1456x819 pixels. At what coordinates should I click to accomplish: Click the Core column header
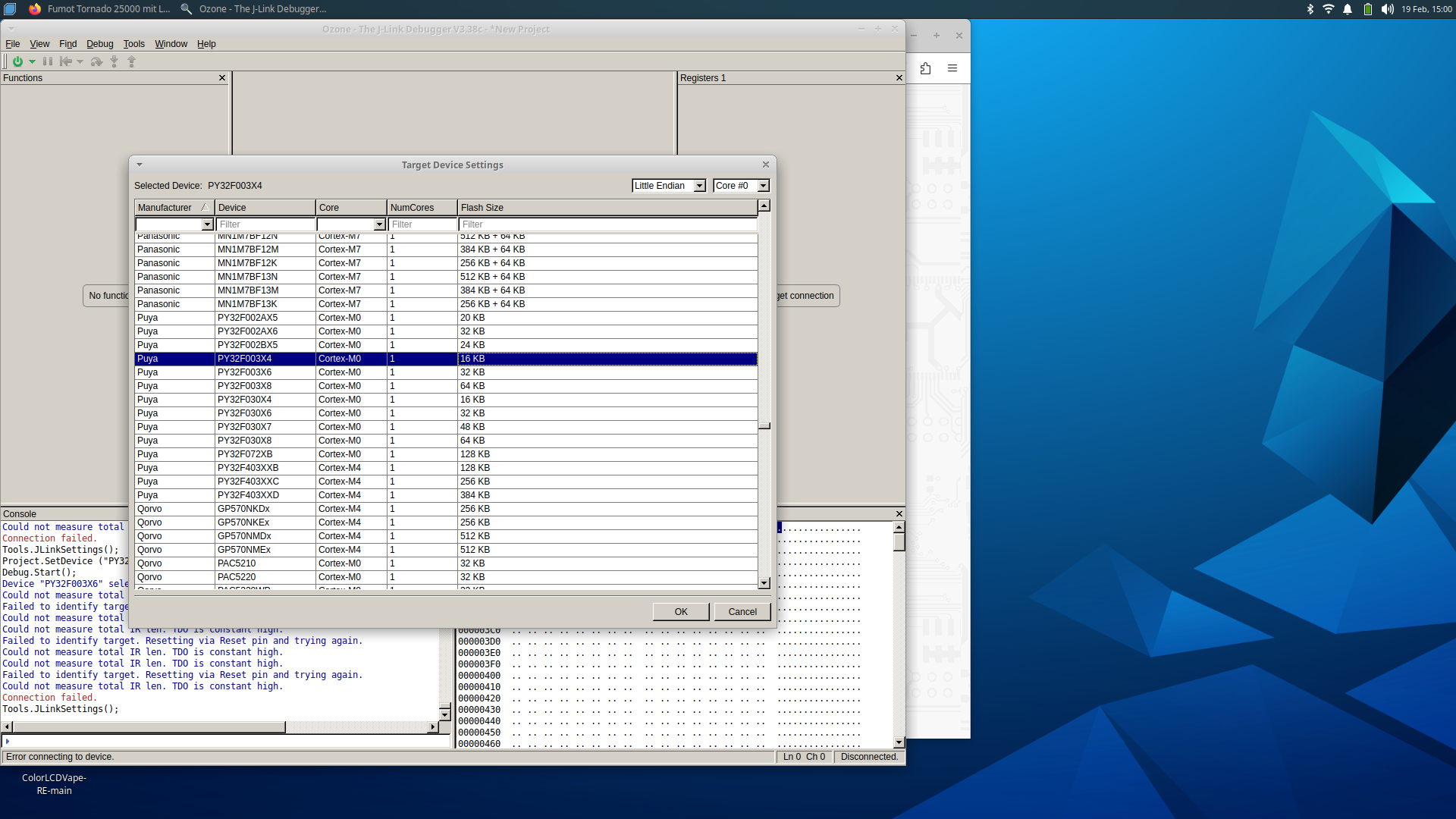pyautogui.click(x=351, y=208)
